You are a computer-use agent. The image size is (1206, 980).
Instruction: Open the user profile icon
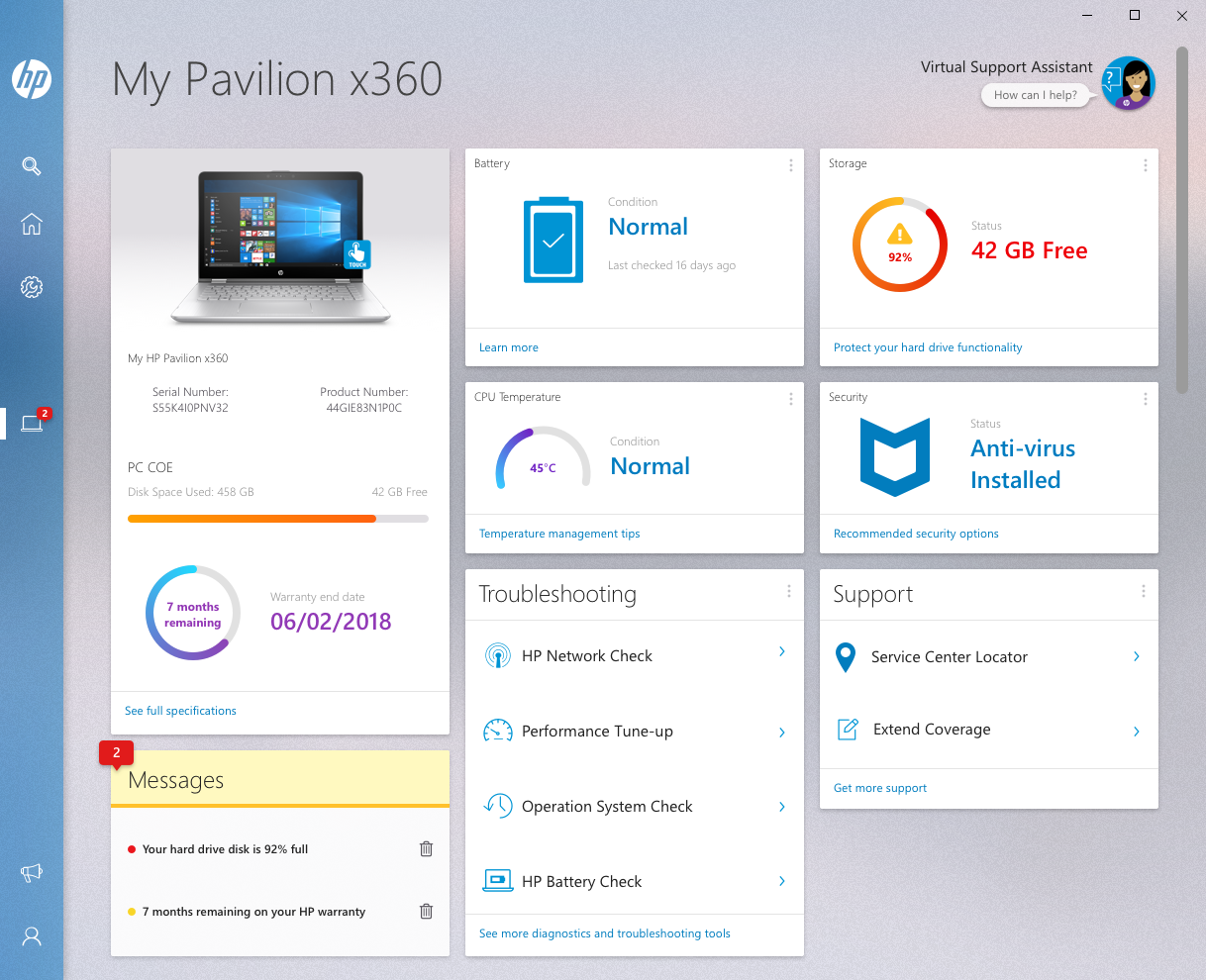pyautogui.click(x=32, y=935)
